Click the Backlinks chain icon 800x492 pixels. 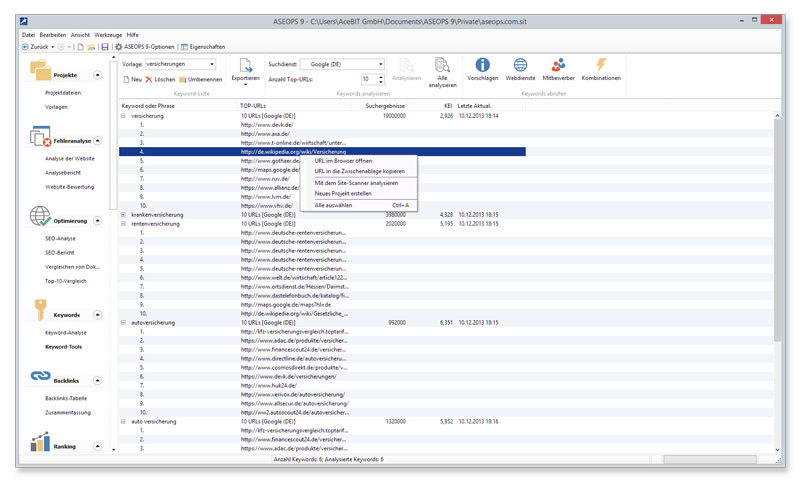pyautogui.click(x=40, y=376)
